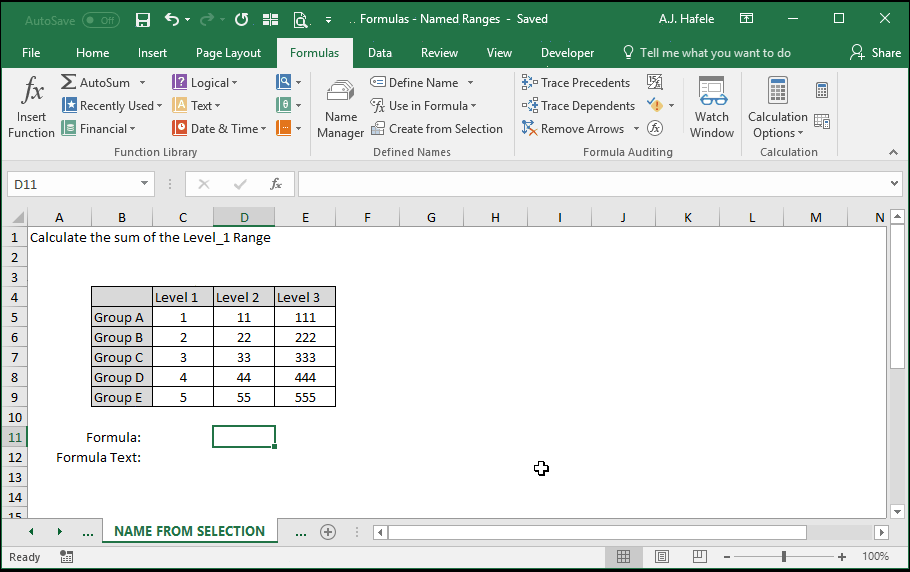
Task: Switch to Page Break Preview icon
Action: point(699,557)
